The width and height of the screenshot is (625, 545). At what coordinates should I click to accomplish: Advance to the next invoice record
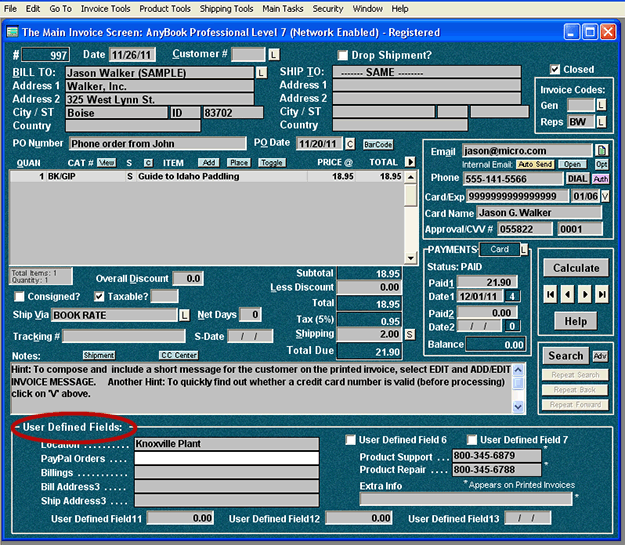(x=584, y=294)
